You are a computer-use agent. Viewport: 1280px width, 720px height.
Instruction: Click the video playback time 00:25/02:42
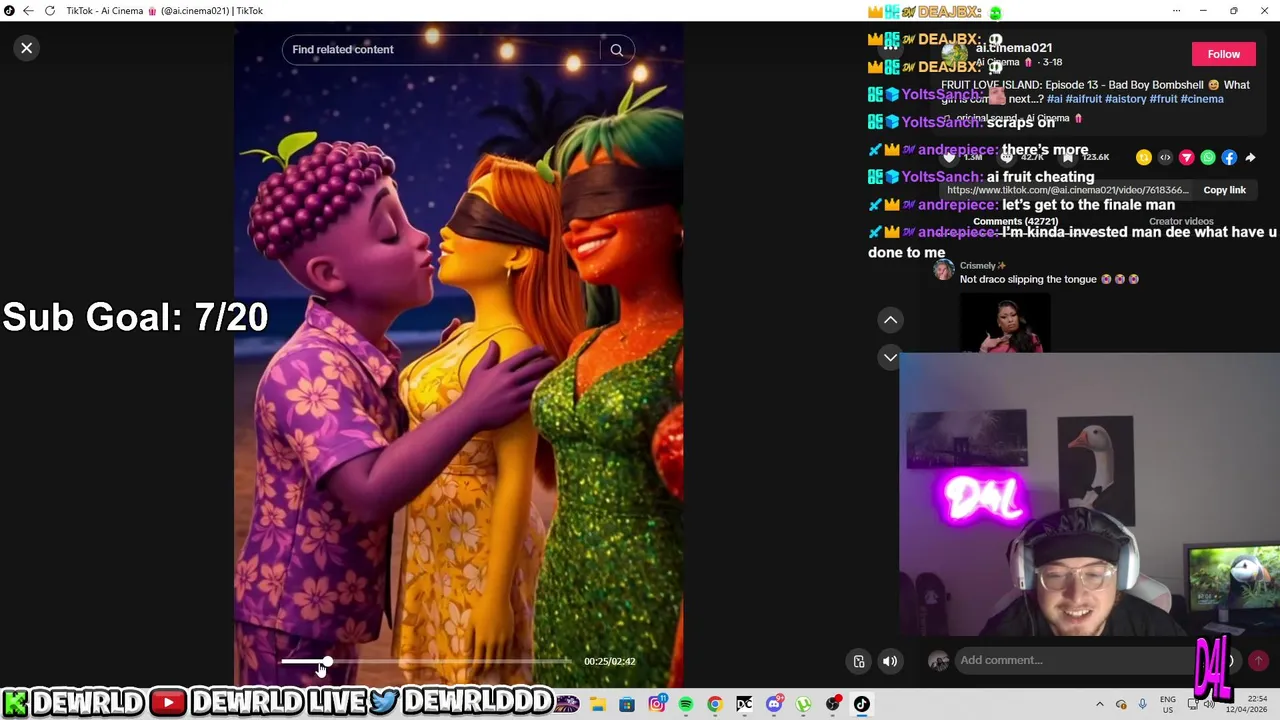tap(609, 661)
